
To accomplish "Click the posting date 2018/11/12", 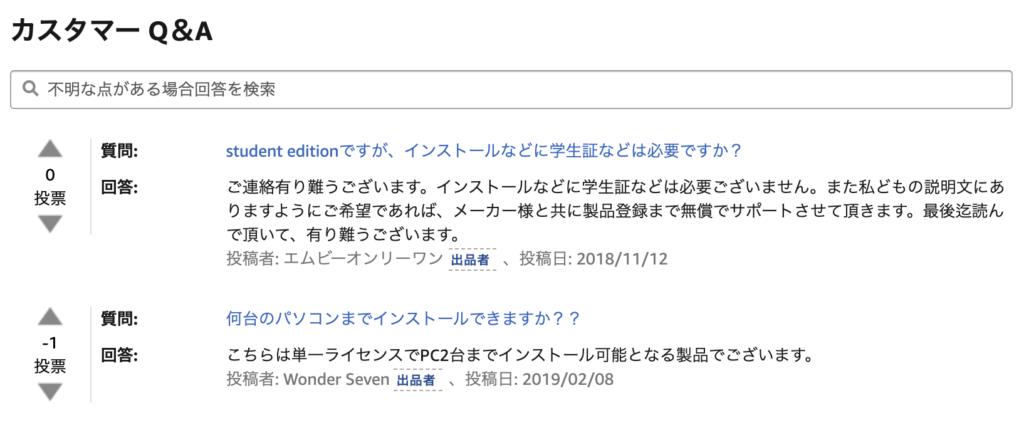I will (x=622, y=259).
